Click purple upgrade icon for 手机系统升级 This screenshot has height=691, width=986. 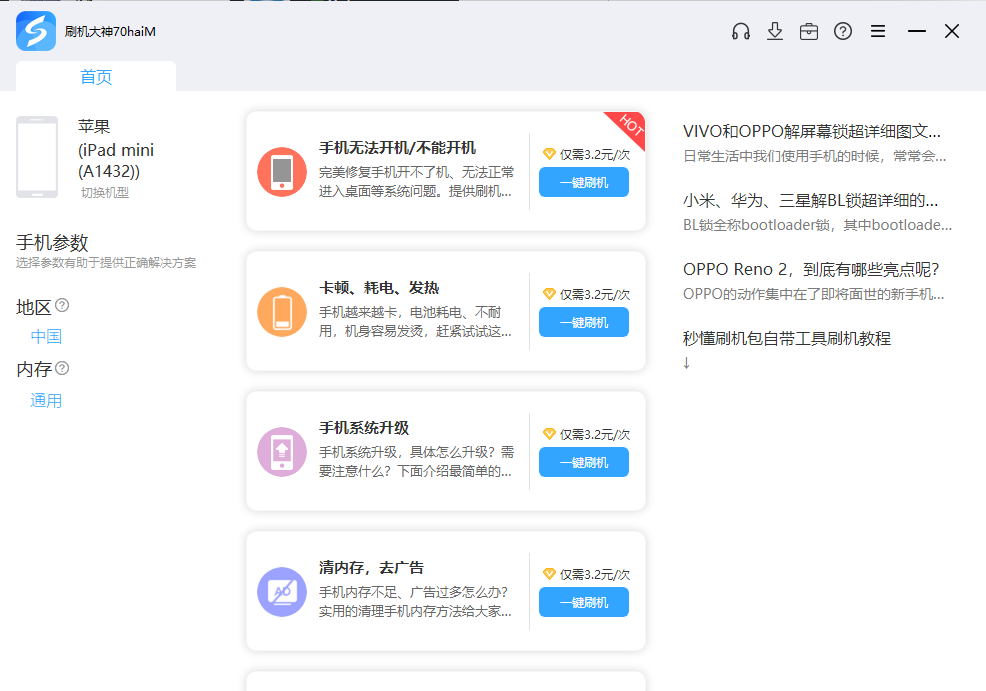tap(282, 452)
